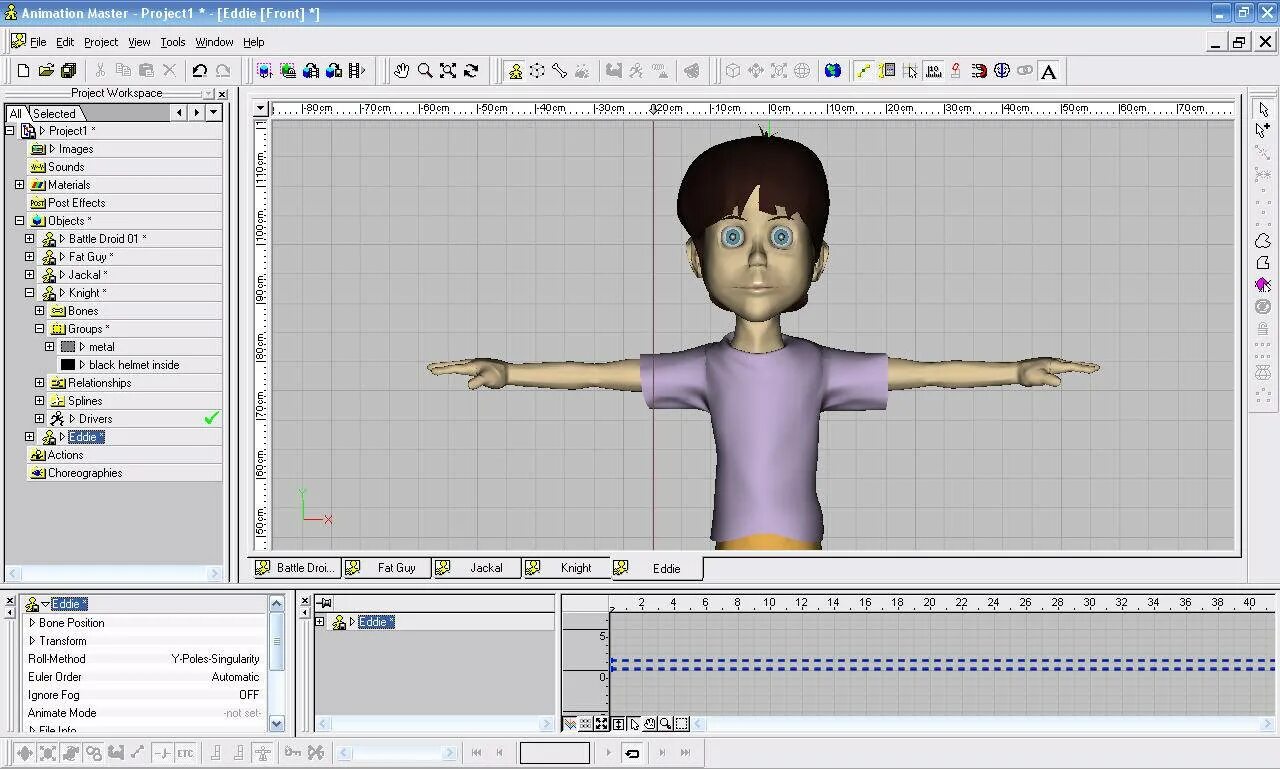Screen dimensions: 1280x770
Task: Click the frame number input field
Action: (x=555, y=753)
